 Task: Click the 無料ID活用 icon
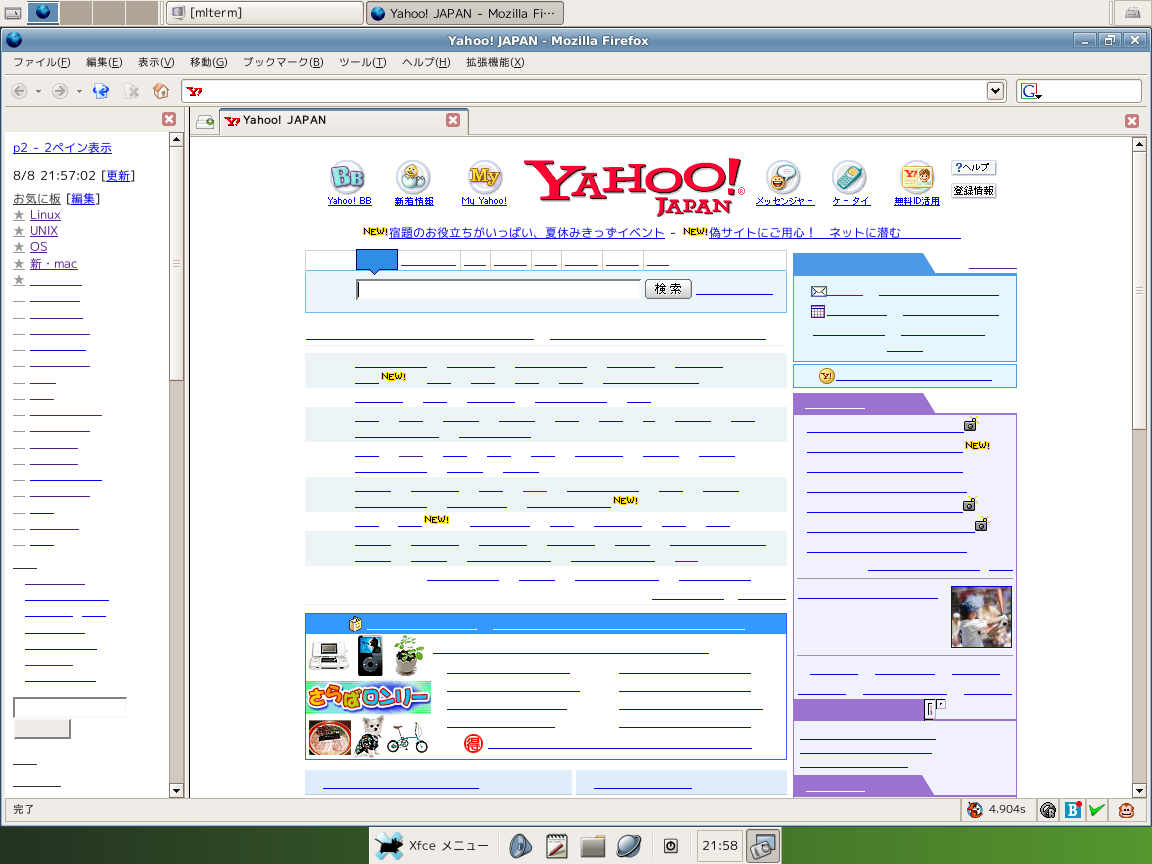[917, 177]
